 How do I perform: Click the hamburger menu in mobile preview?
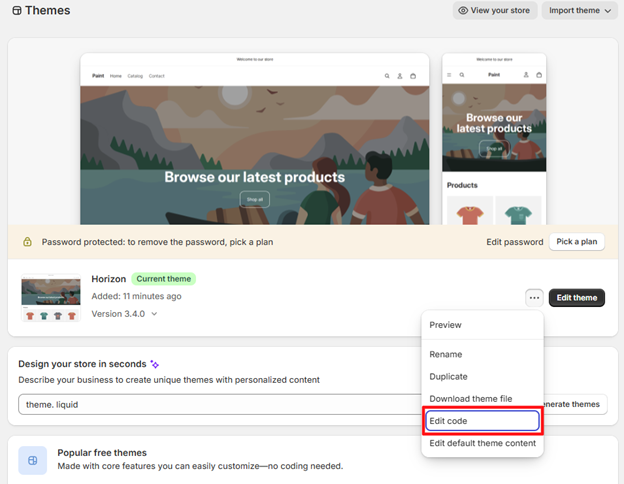449,75
